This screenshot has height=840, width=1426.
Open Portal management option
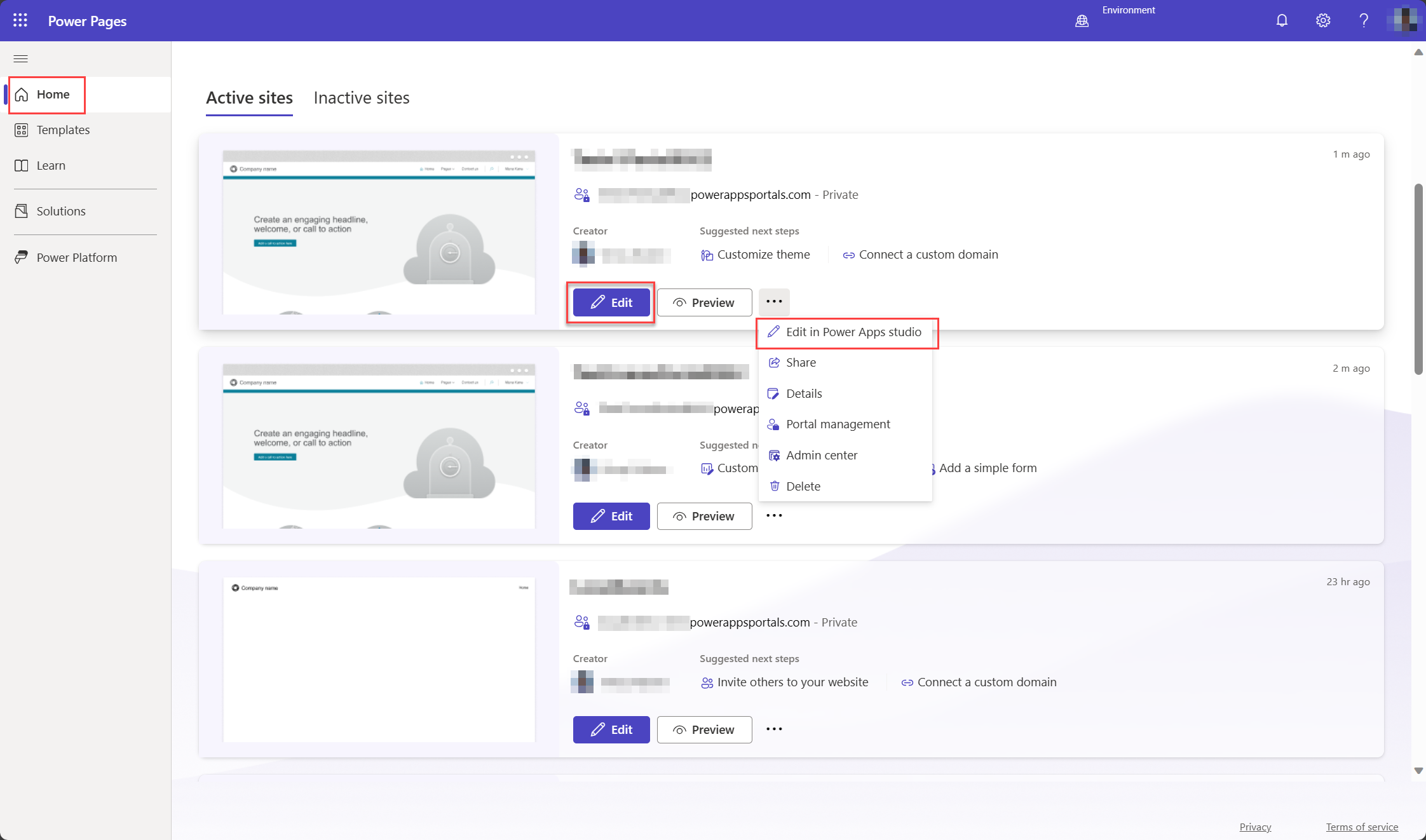838,424
